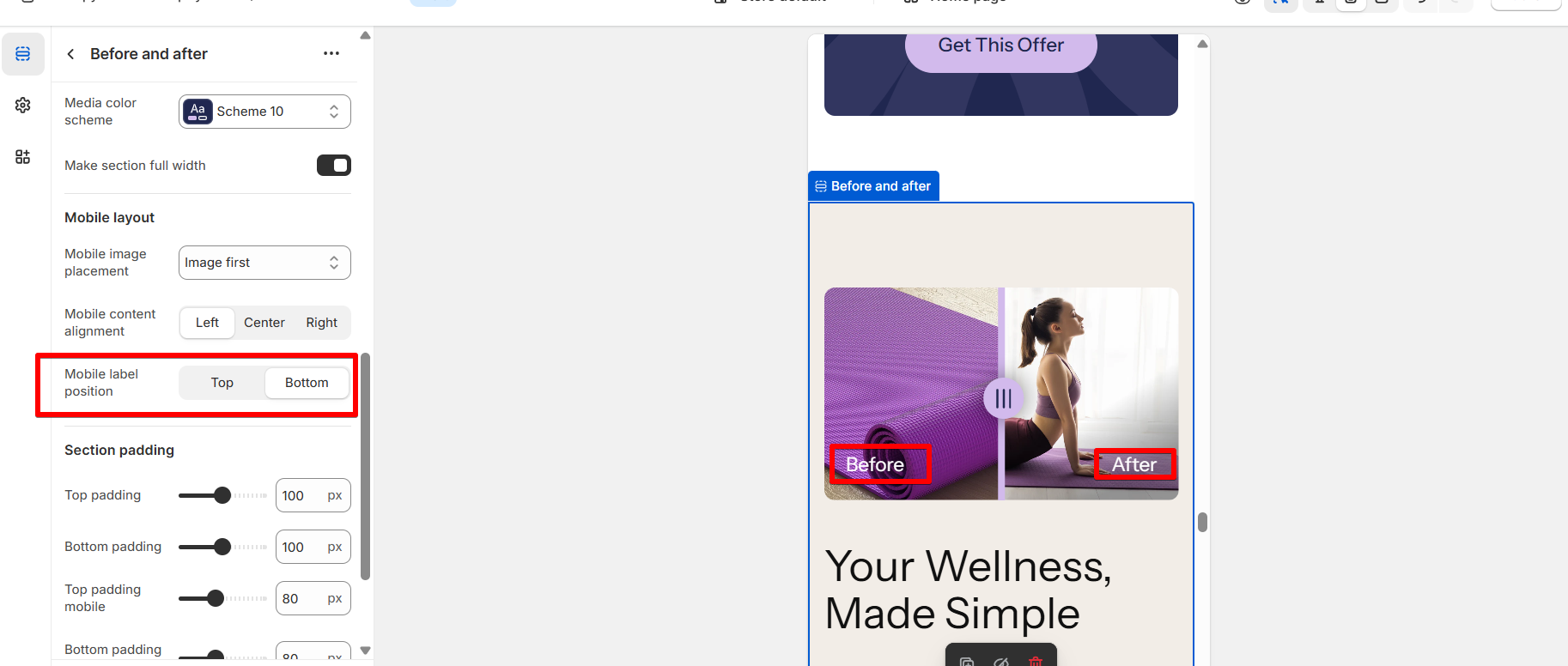Click the Get This Offer button
1568x666 pixels.
pyautogui.click(x=1001, y=46)
